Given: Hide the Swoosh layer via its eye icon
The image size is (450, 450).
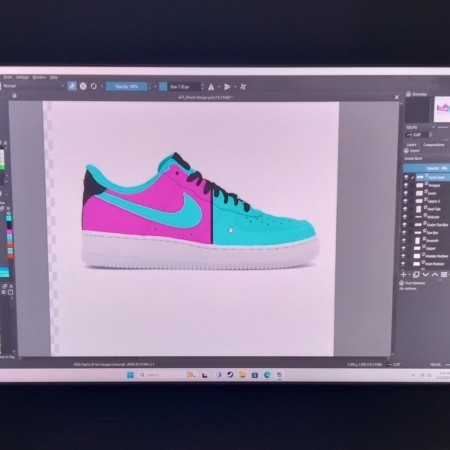Looking at the screenshot, I should coord(405,241).
